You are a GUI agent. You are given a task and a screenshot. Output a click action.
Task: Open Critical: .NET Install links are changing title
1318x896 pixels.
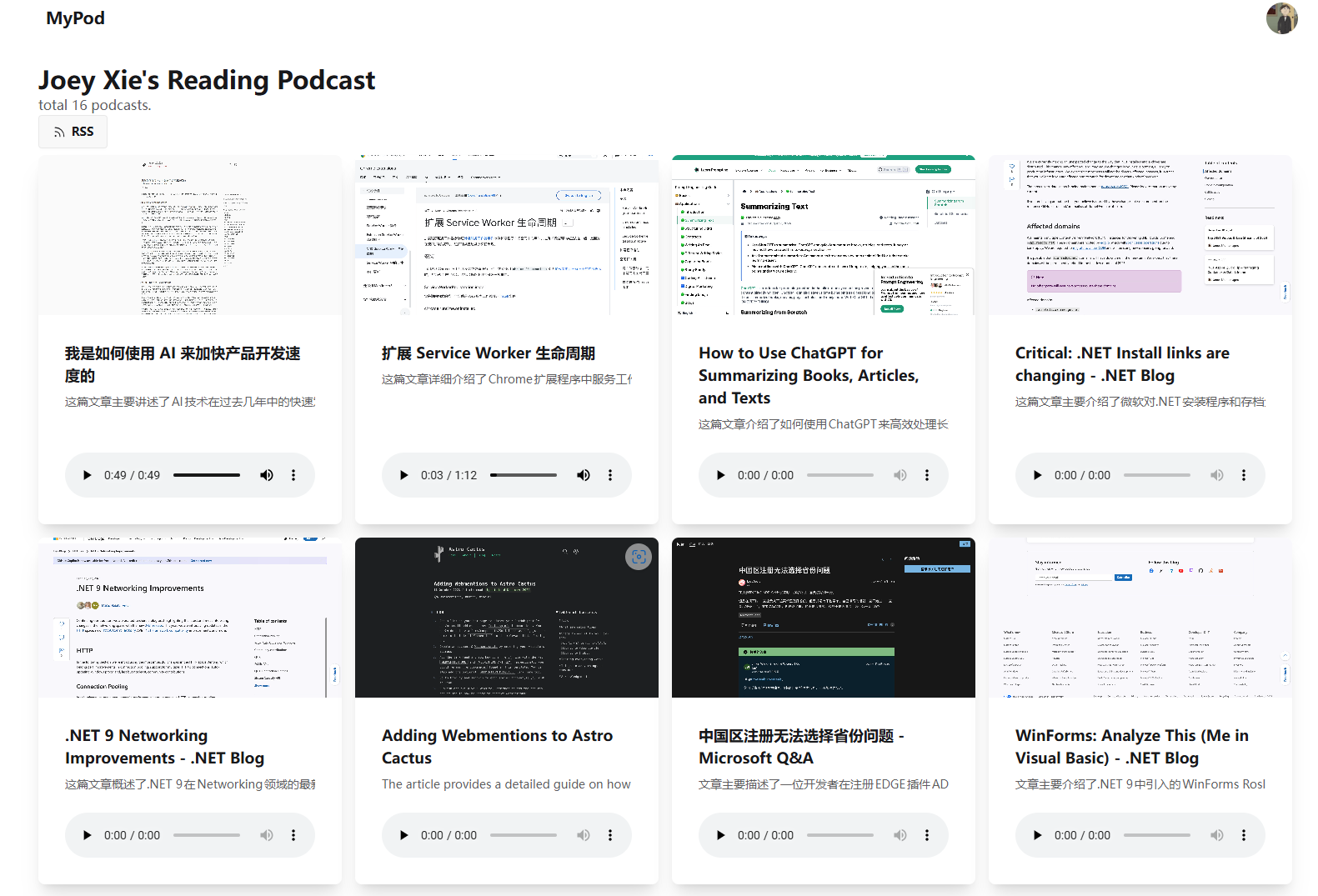(x=1122, y=364)
